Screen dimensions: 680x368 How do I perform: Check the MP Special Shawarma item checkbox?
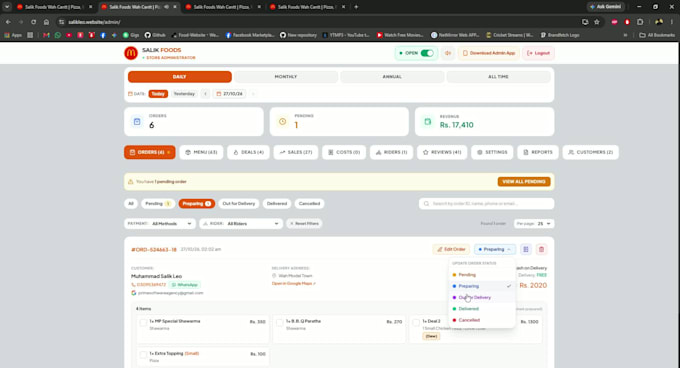point(143,322)
